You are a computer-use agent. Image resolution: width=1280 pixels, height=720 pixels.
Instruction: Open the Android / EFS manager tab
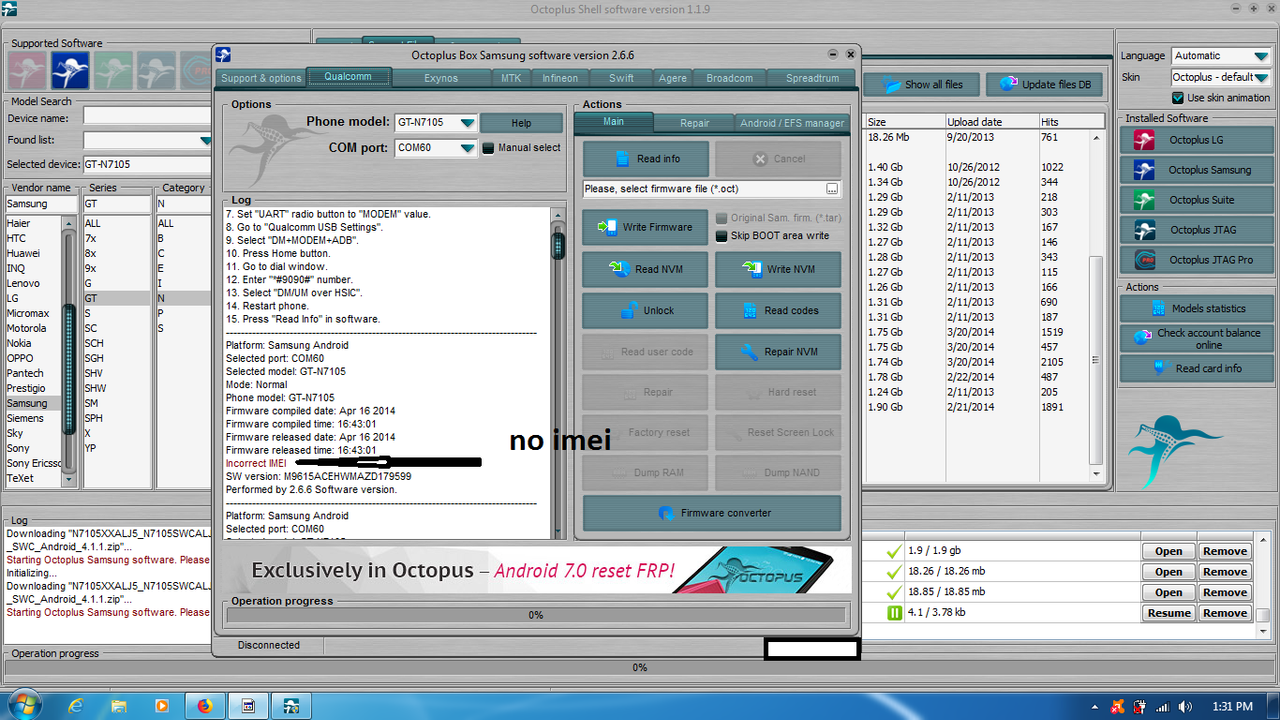pos(792,123)
